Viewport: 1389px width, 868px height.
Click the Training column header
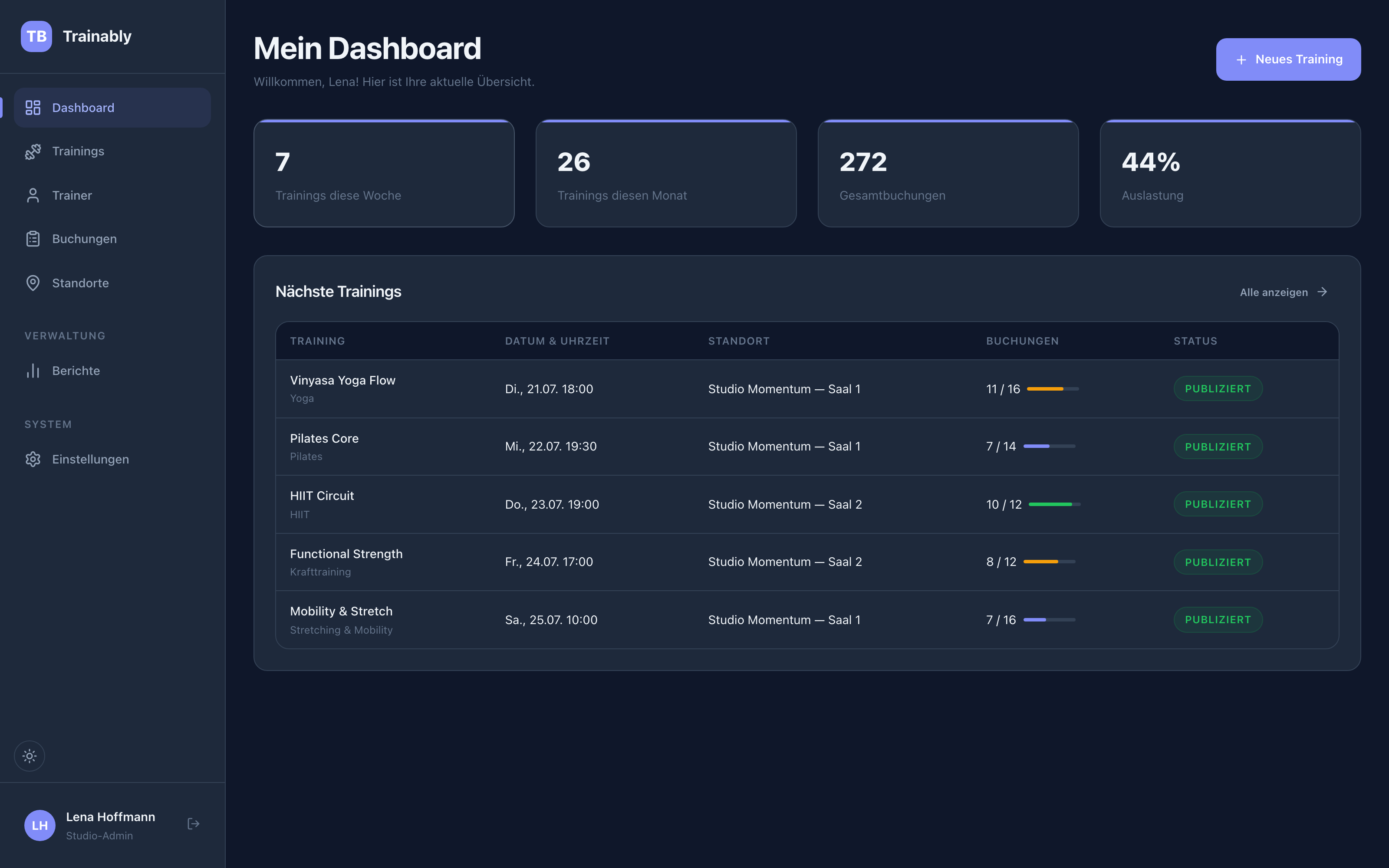[317, 341]
